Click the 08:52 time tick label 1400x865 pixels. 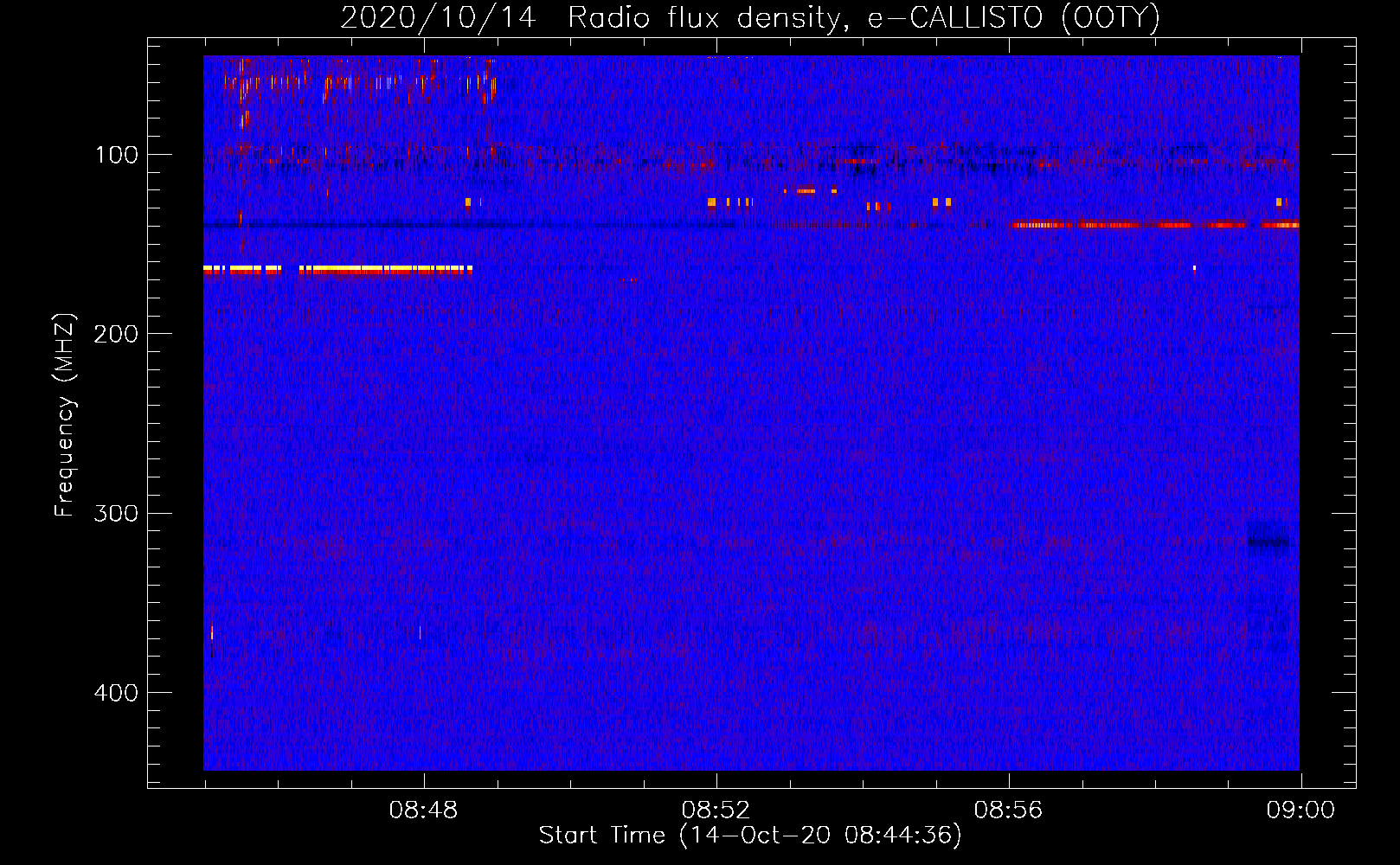(716, 811)
